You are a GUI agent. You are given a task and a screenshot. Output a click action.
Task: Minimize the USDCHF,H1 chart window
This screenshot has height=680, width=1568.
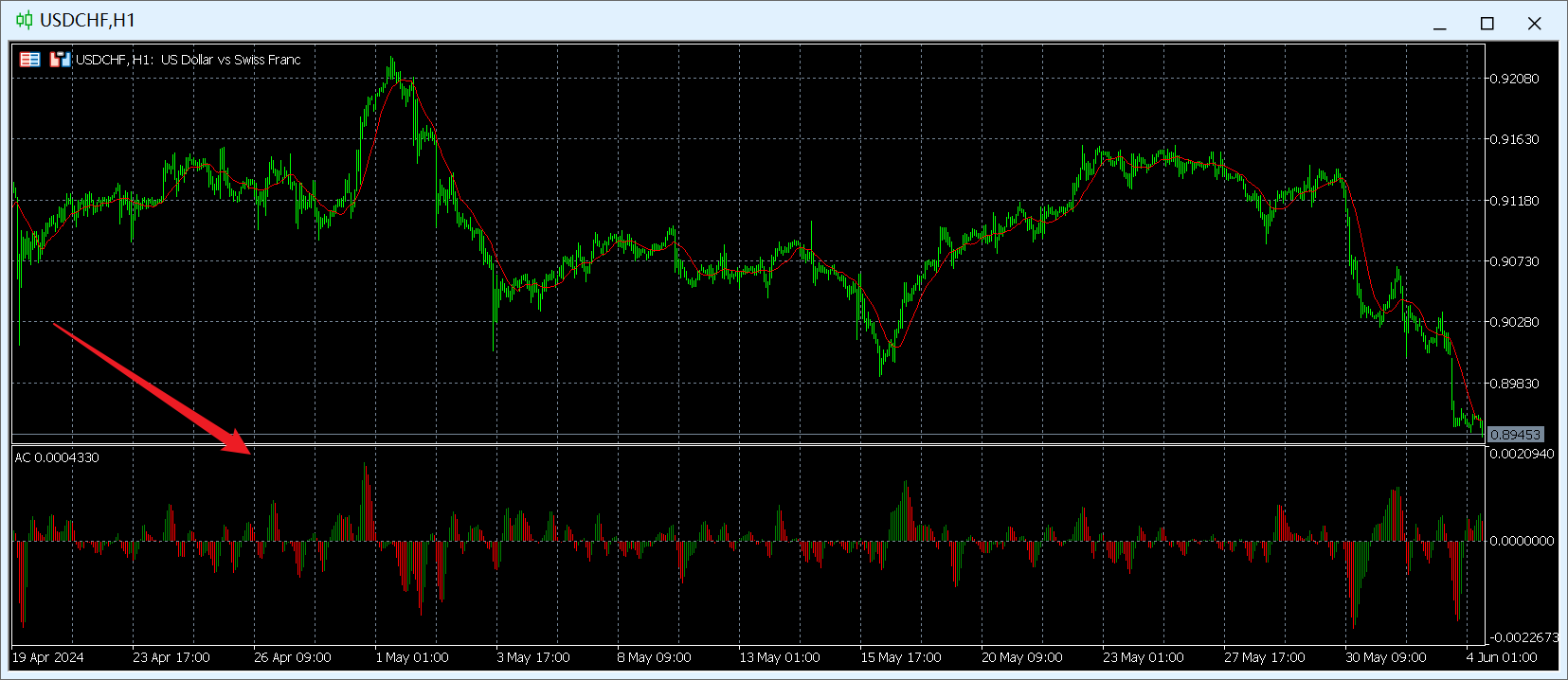pyautogui.click(x=1440, y=24)
